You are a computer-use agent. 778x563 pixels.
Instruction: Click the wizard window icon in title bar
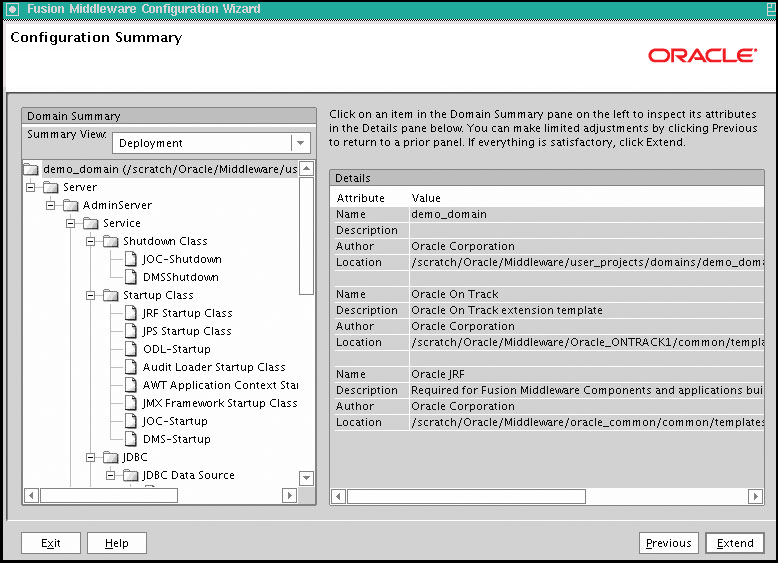[x=12, y=9]
